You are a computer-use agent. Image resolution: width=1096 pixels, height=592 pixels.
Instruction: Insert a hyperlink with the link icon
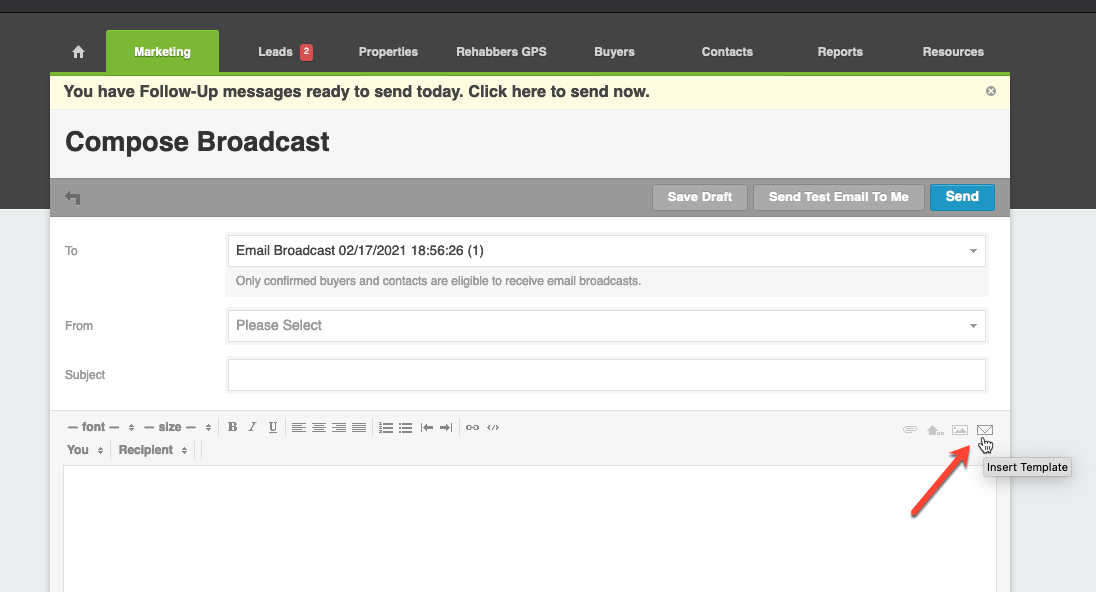473,428
